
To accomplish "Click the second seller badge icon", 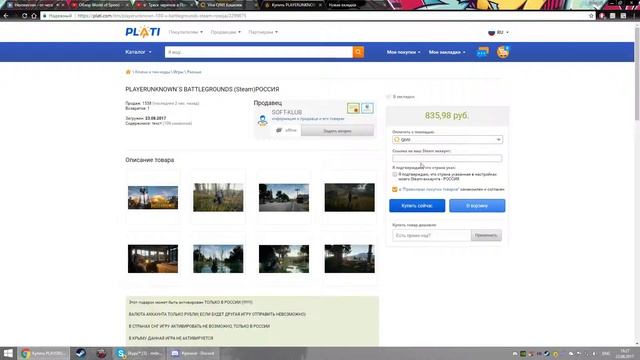I will (367, 108).
